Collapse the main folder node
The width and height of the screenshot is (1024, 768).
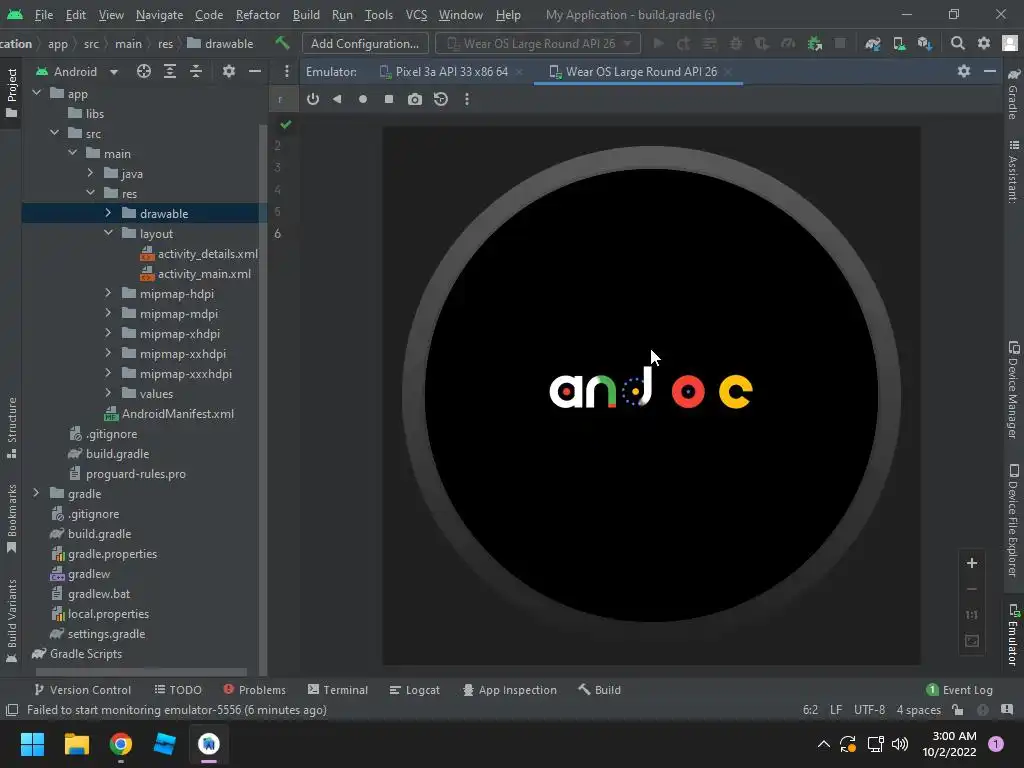click(73, 153)
